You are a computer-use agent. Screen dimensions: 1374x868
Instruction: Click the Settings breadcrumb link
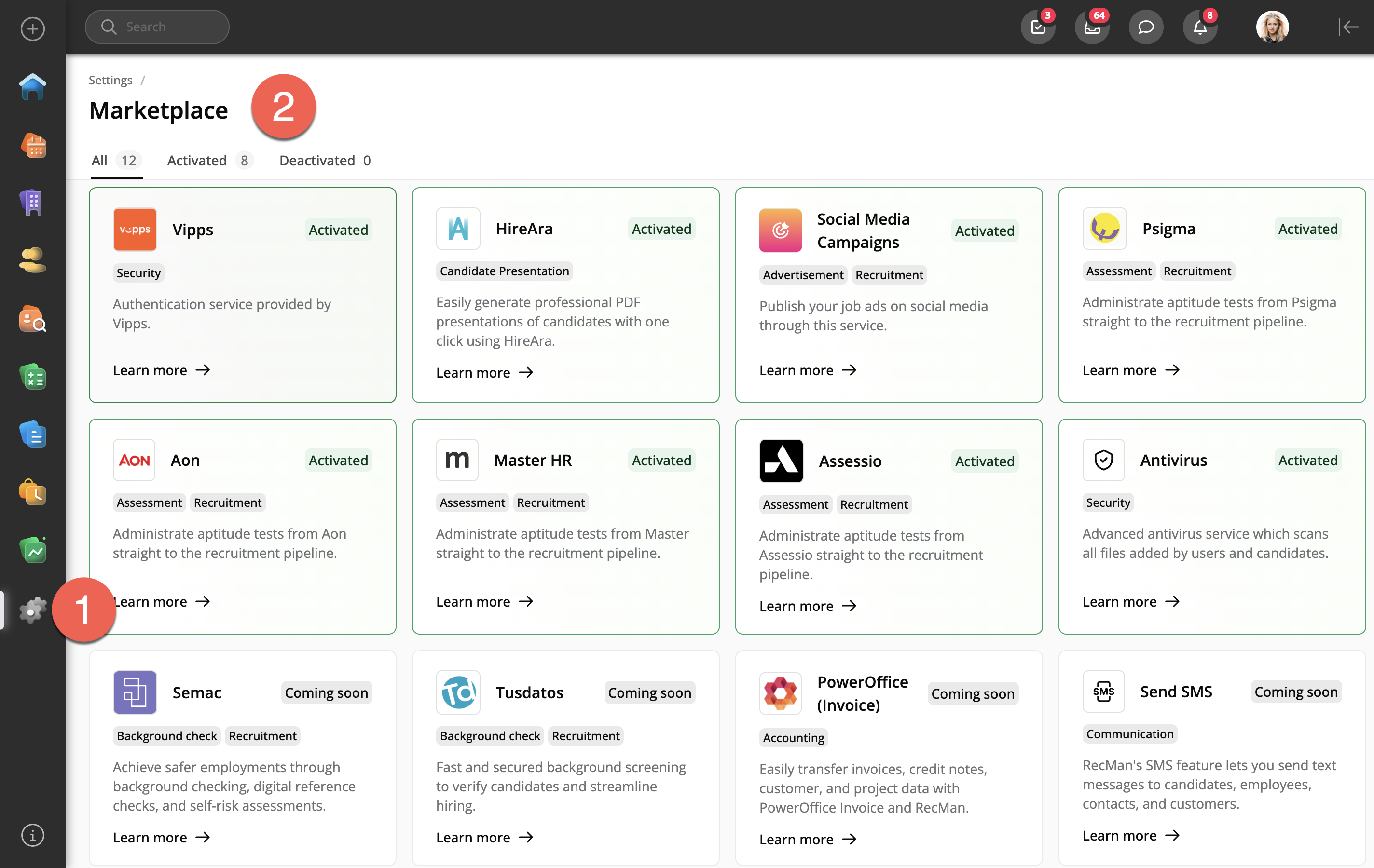(110, 80)
